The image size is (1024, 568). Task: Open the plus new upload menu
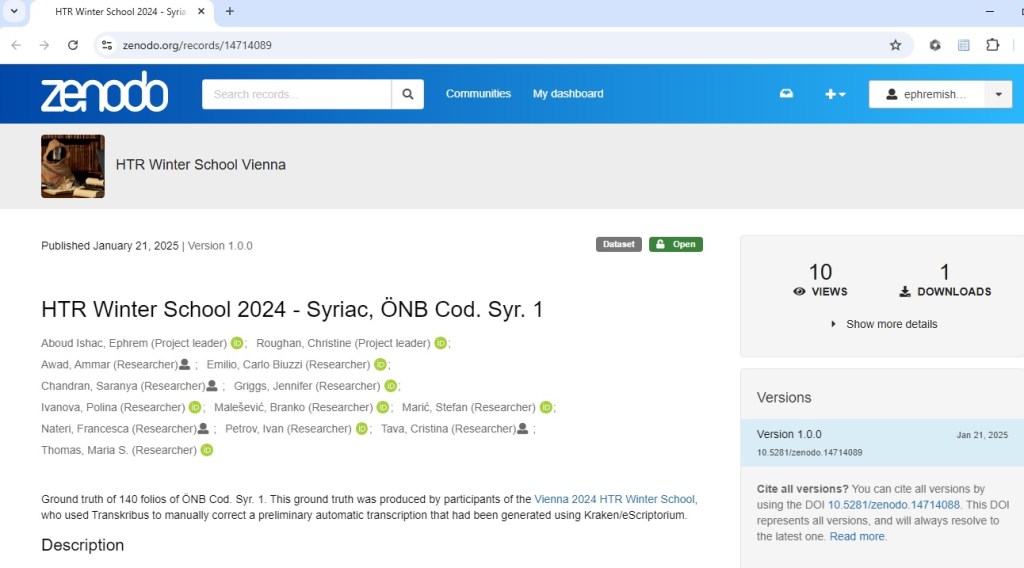tap(834, 94)
